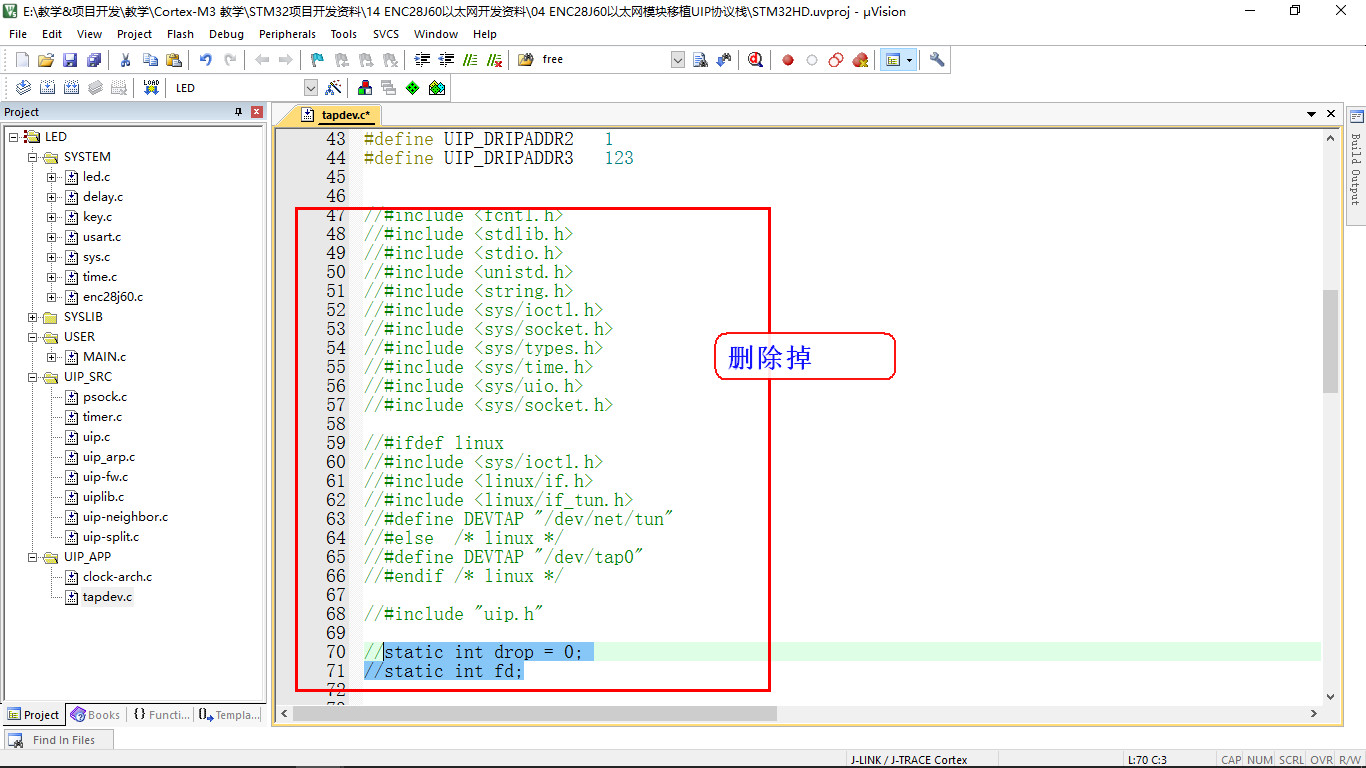Start a debug session
The width and height of the screenshot is (1366, 768).
coord(755,59)
